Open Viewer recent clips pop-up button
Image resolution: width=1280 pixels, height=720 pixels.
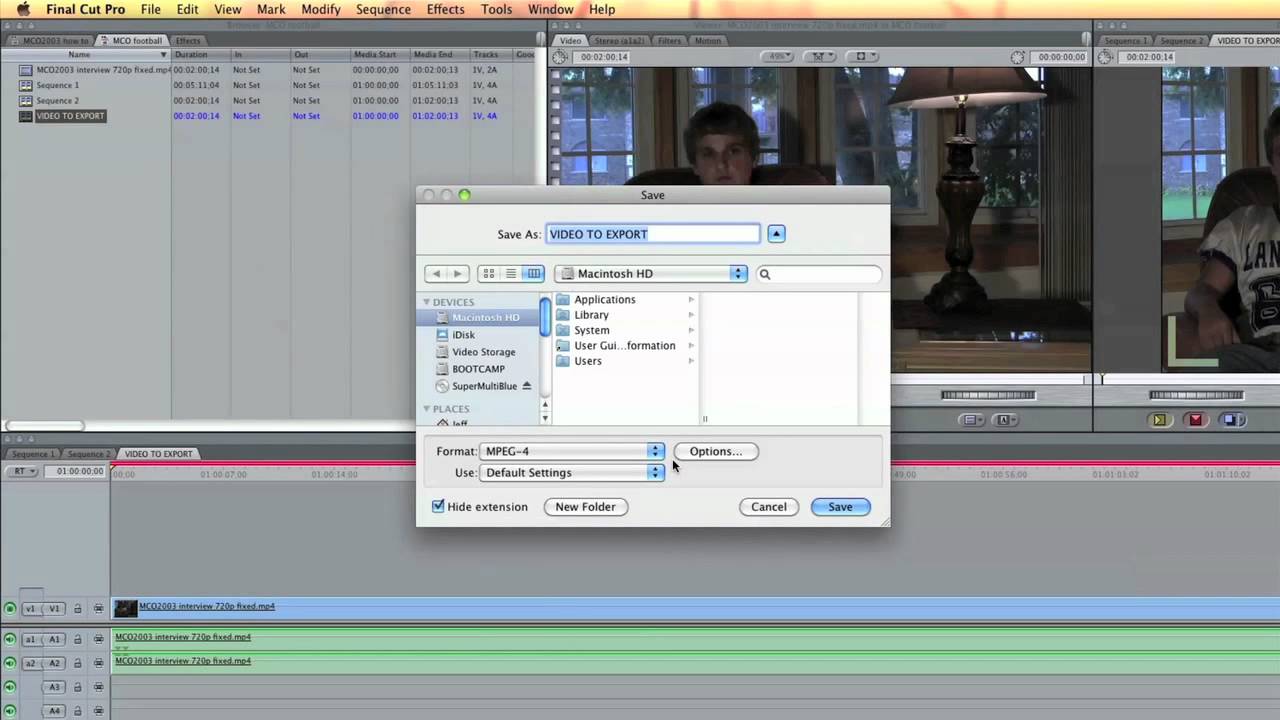pos(971,420)
